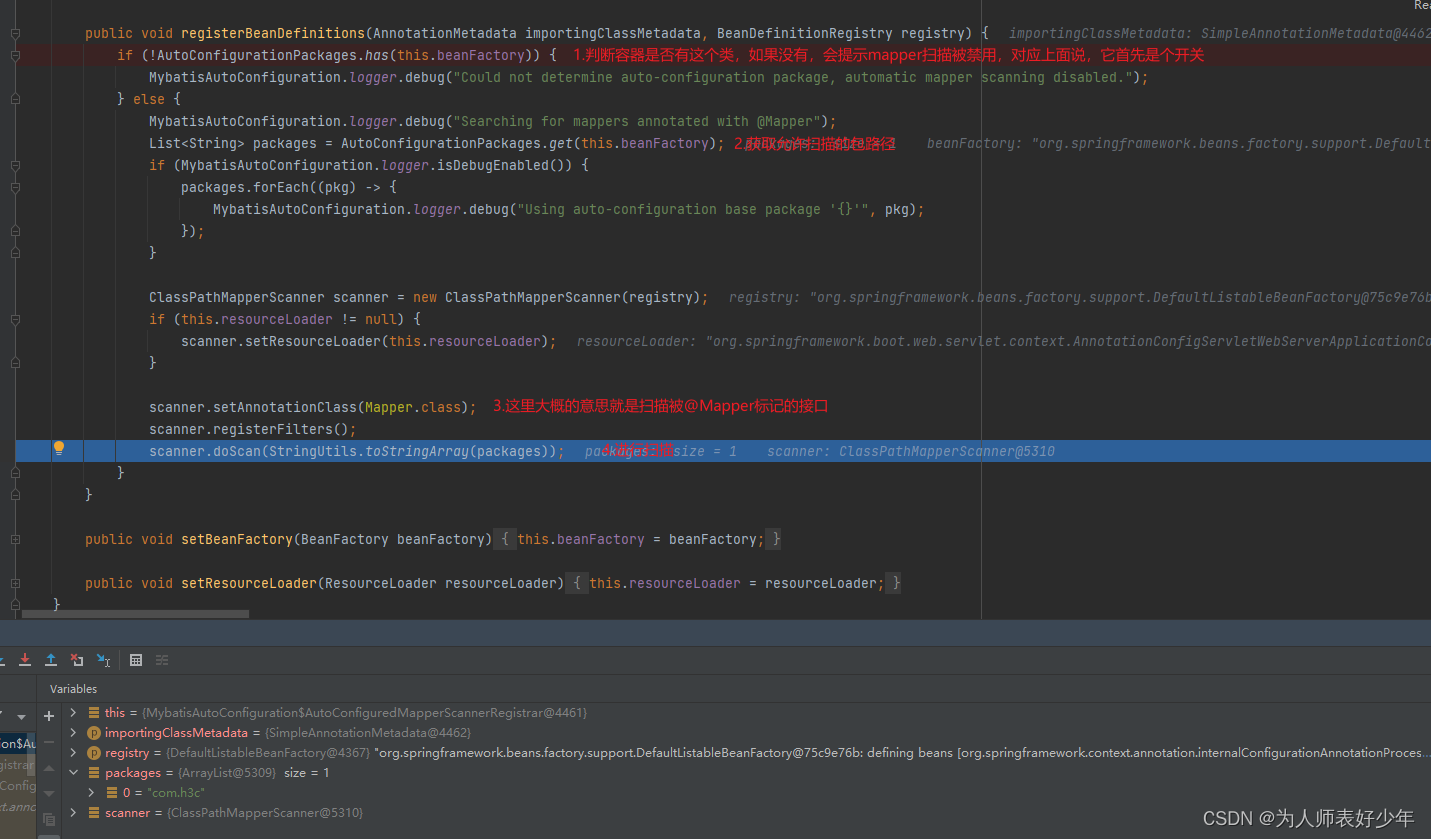Expand the '0 = com.h3c' list element
This screenshot has height=839, width=1431.
[x=91, y=793]
